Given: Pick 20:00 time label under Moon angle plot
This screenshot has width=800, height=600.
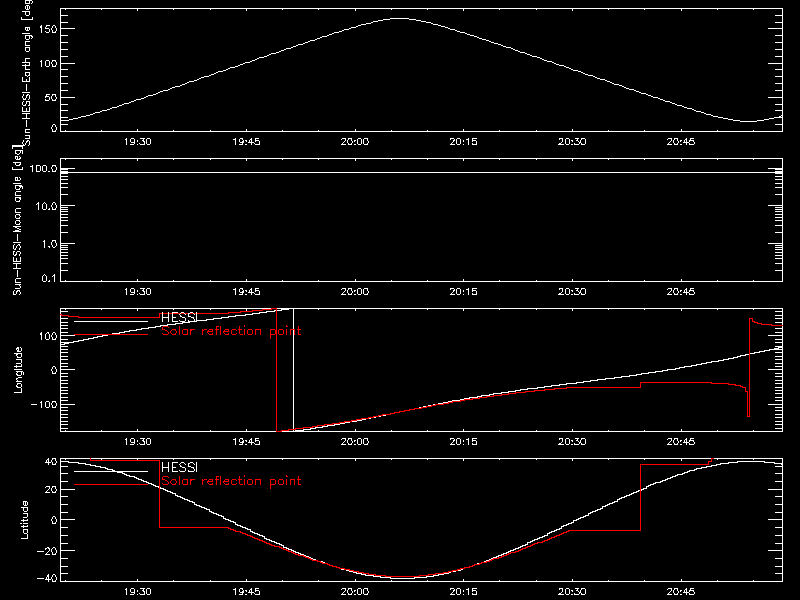Looking at the screenshot, I should click(355, 292).
